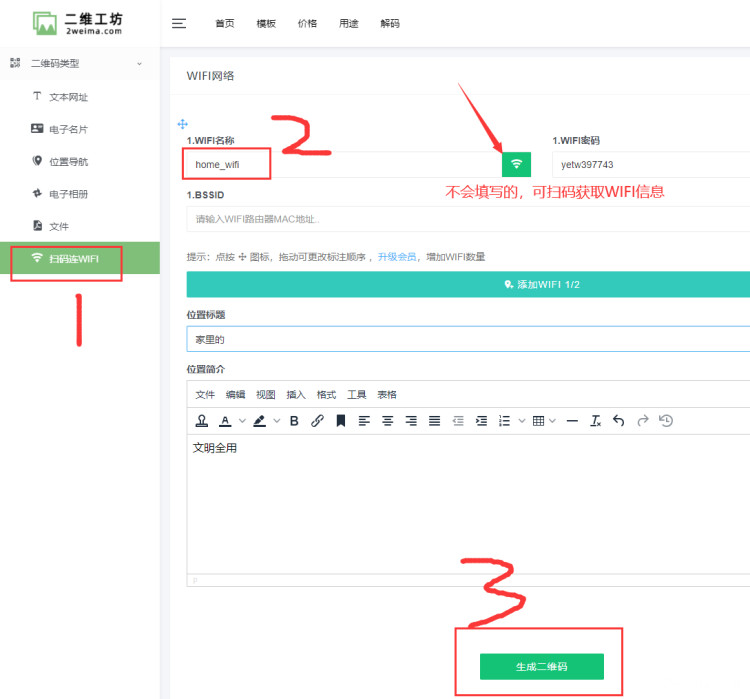Viewport: 750px width, 699px height.
Task: Open the 模板 top navigation item
Action: (266, 24)
